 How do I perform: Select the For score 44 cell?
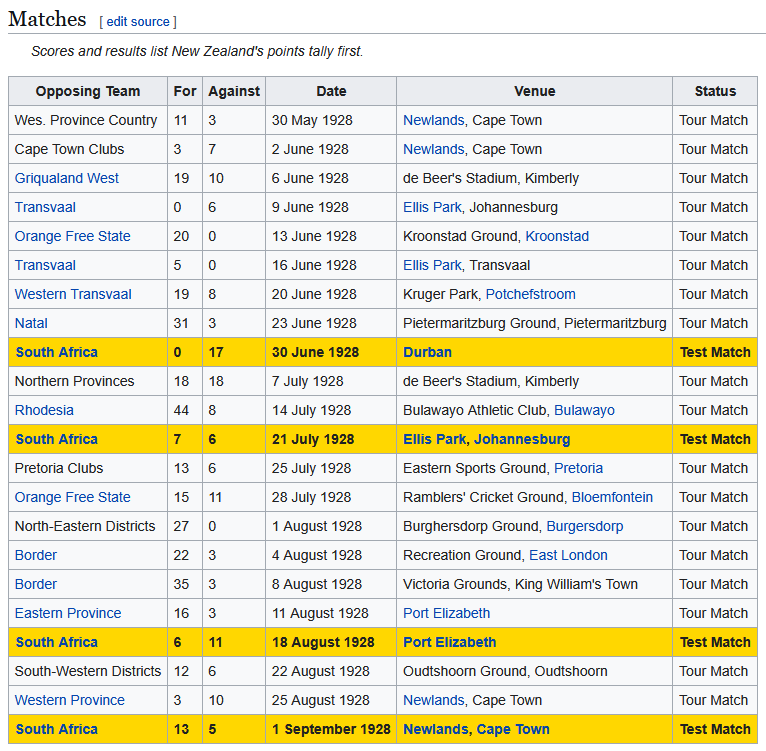point(185,410)
